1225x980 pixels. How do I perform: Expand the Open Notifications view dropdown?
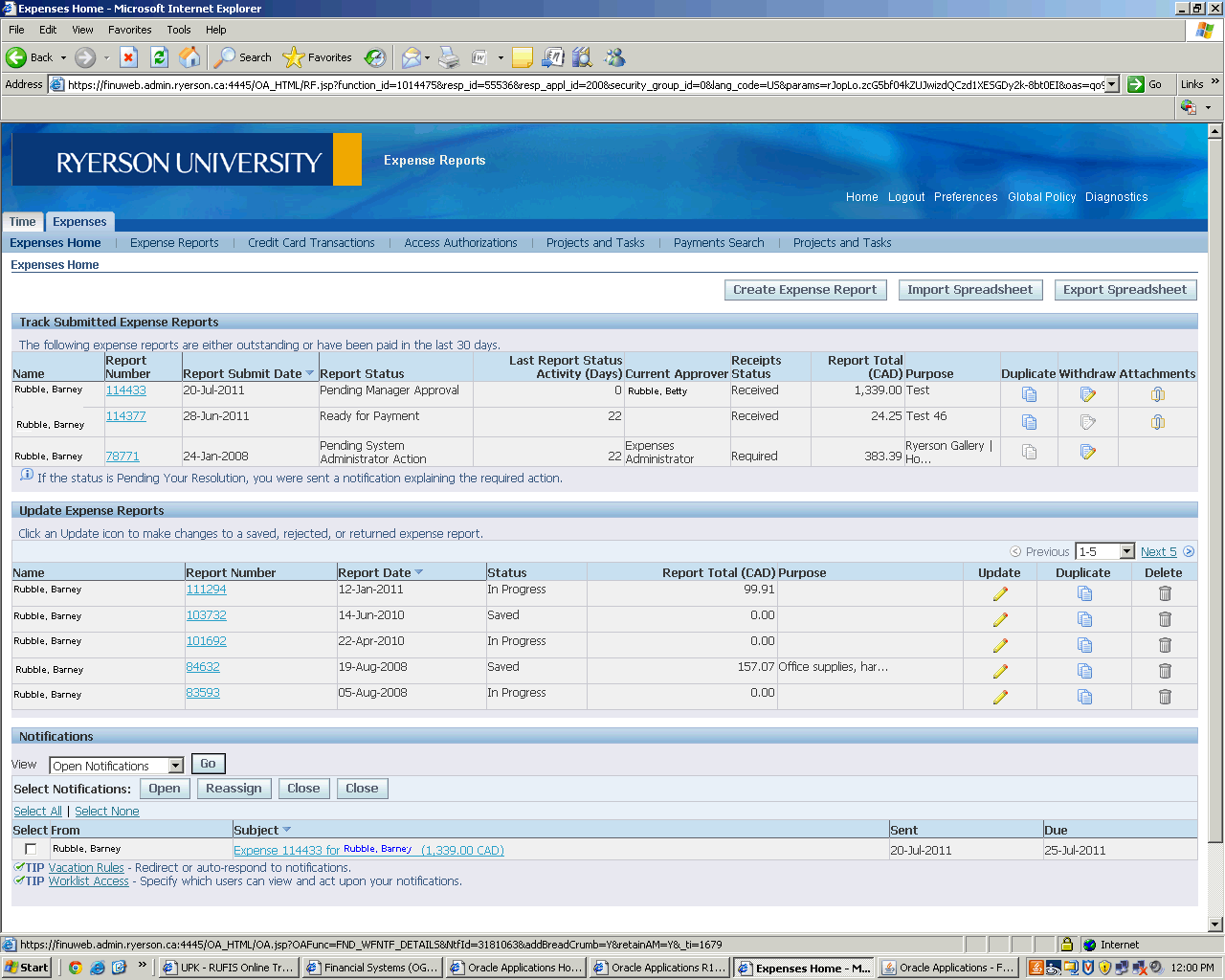[175, 766]
